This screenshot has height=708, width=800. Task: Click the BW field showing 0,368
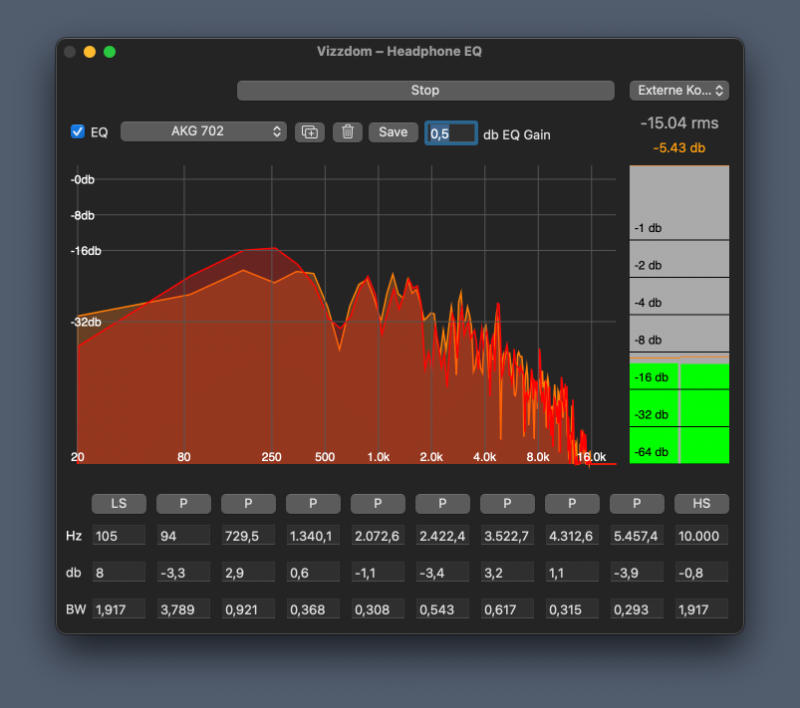pos(313,609)
